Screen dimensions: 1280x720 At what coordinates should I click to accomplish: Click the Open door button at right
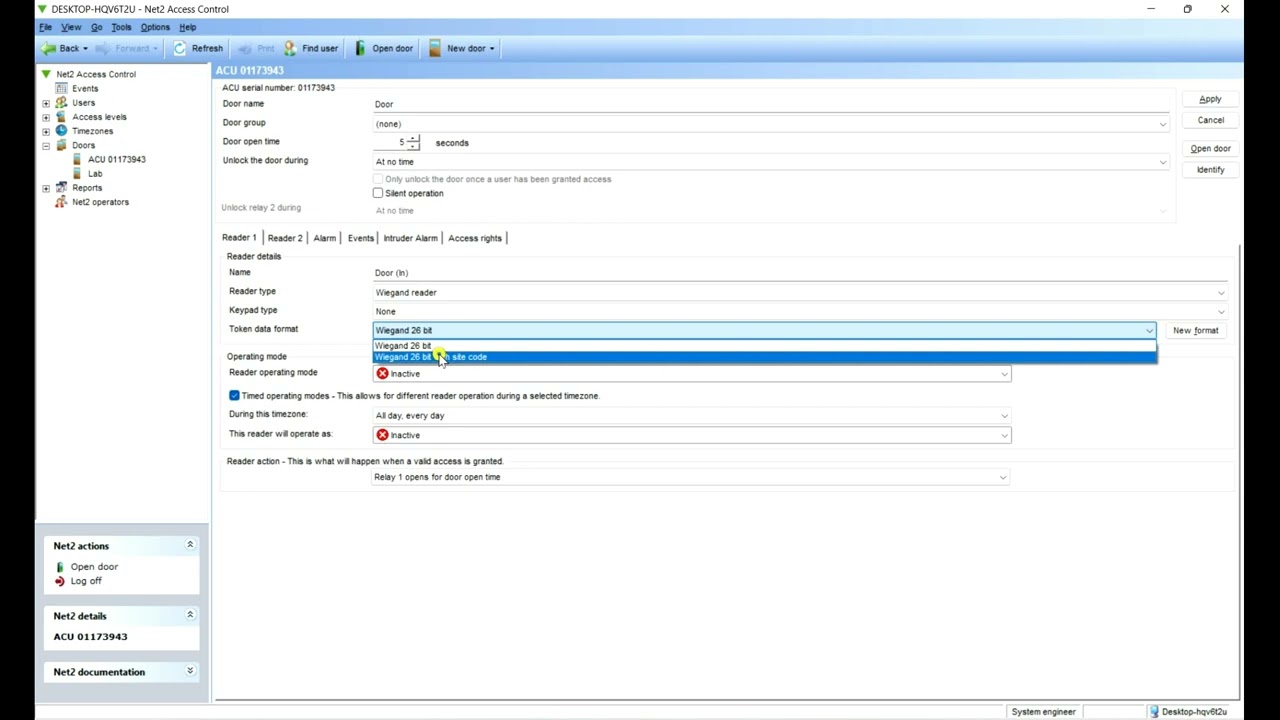tap(1210, 149)
